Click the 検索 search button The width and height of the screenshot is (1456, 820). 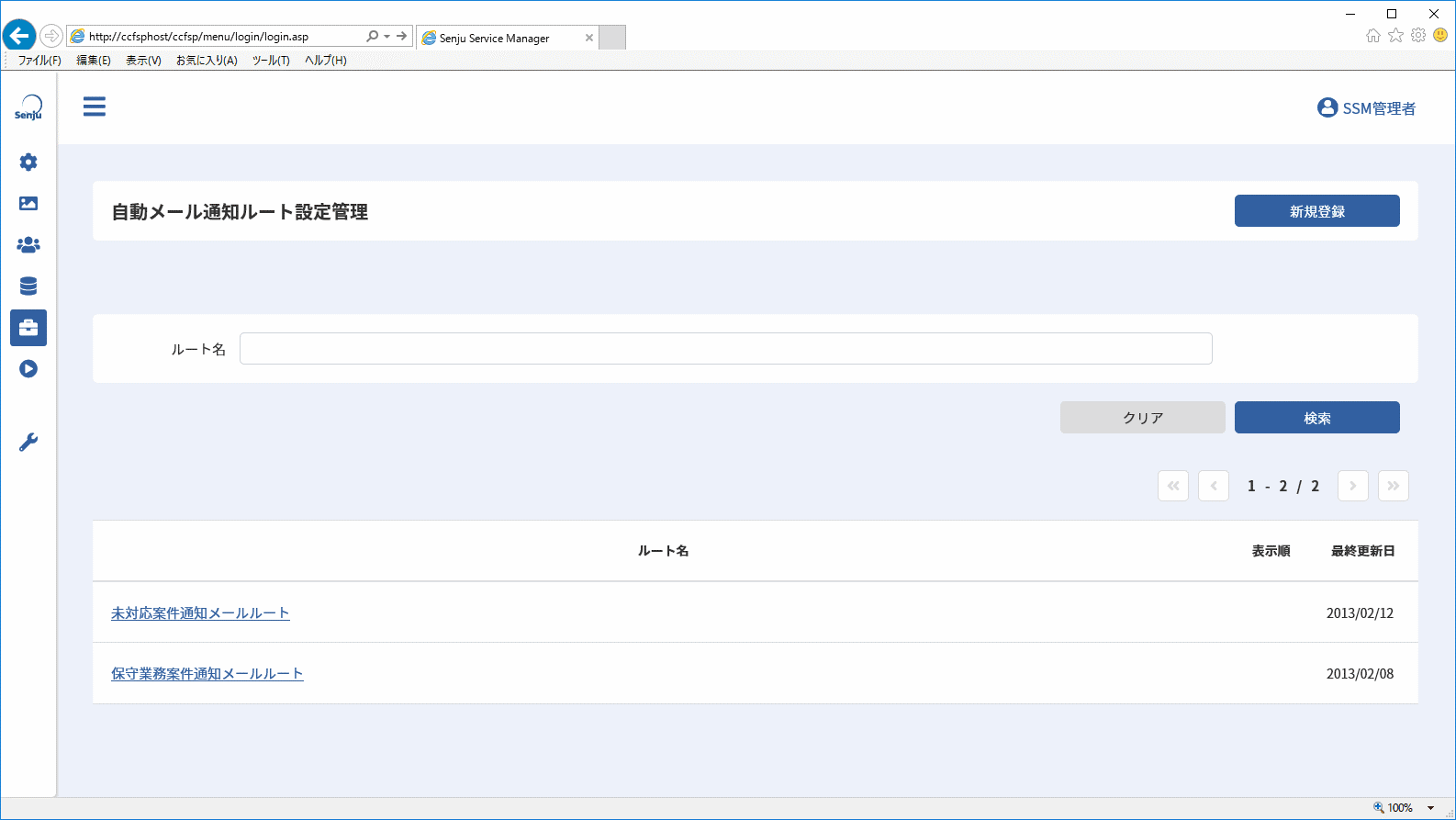point(1316,418)
